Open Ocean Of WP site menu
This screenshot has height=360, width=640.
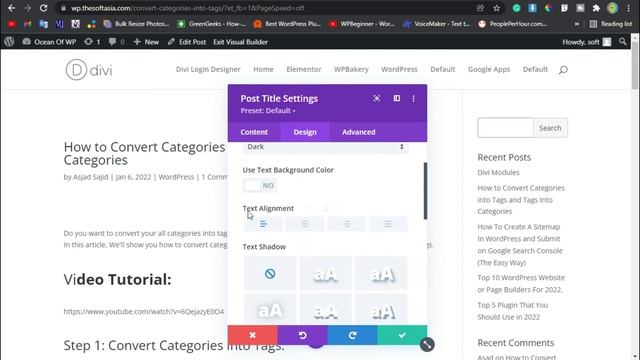(x=49, y=42)
